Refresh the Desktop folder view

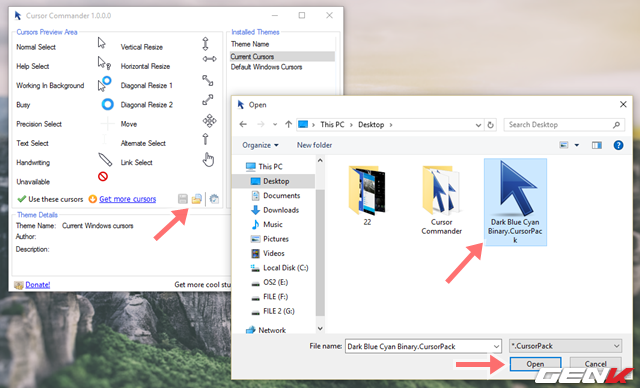click(491, 125)
